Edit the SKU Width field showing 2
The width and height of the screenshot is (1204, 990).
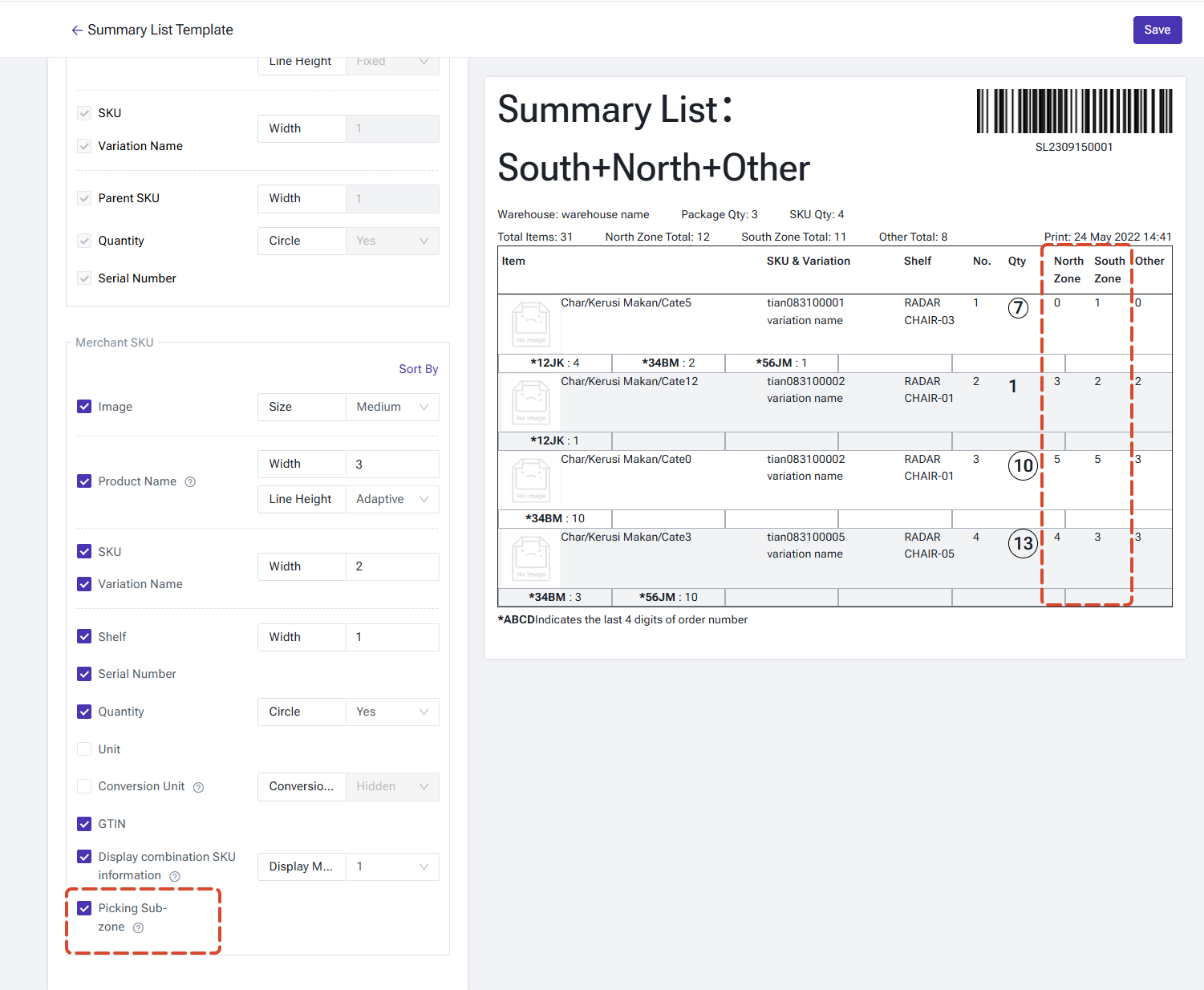[392, 566]
